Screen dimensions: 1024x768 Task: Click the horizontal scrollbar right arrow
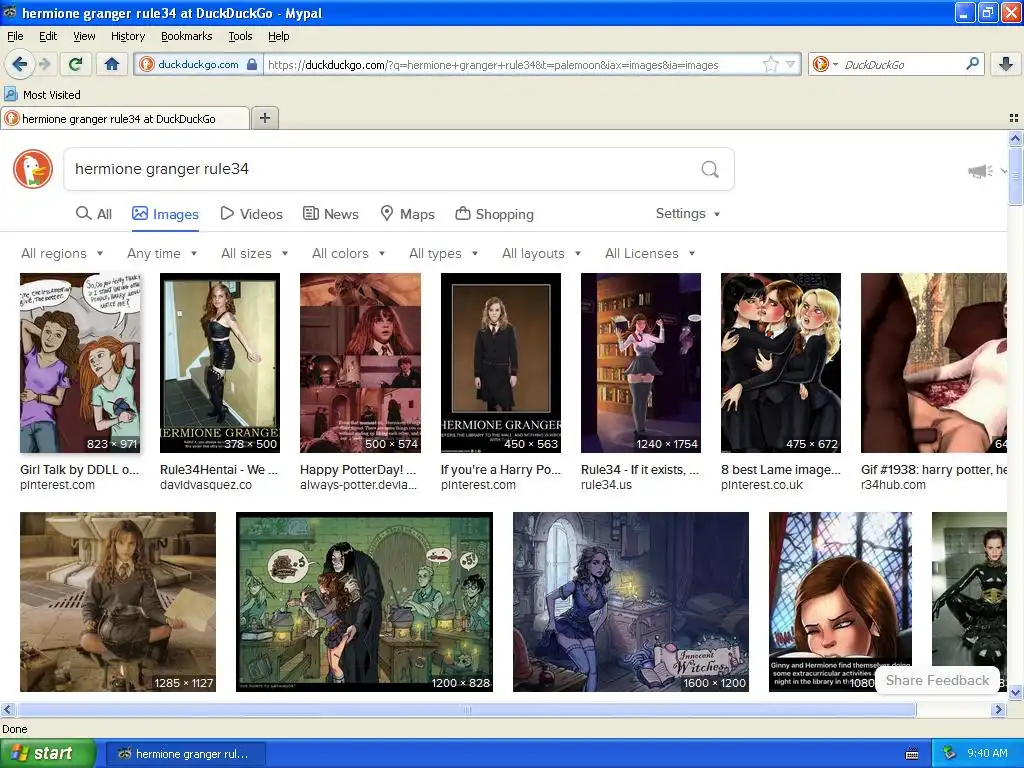(x=999, y=709)
